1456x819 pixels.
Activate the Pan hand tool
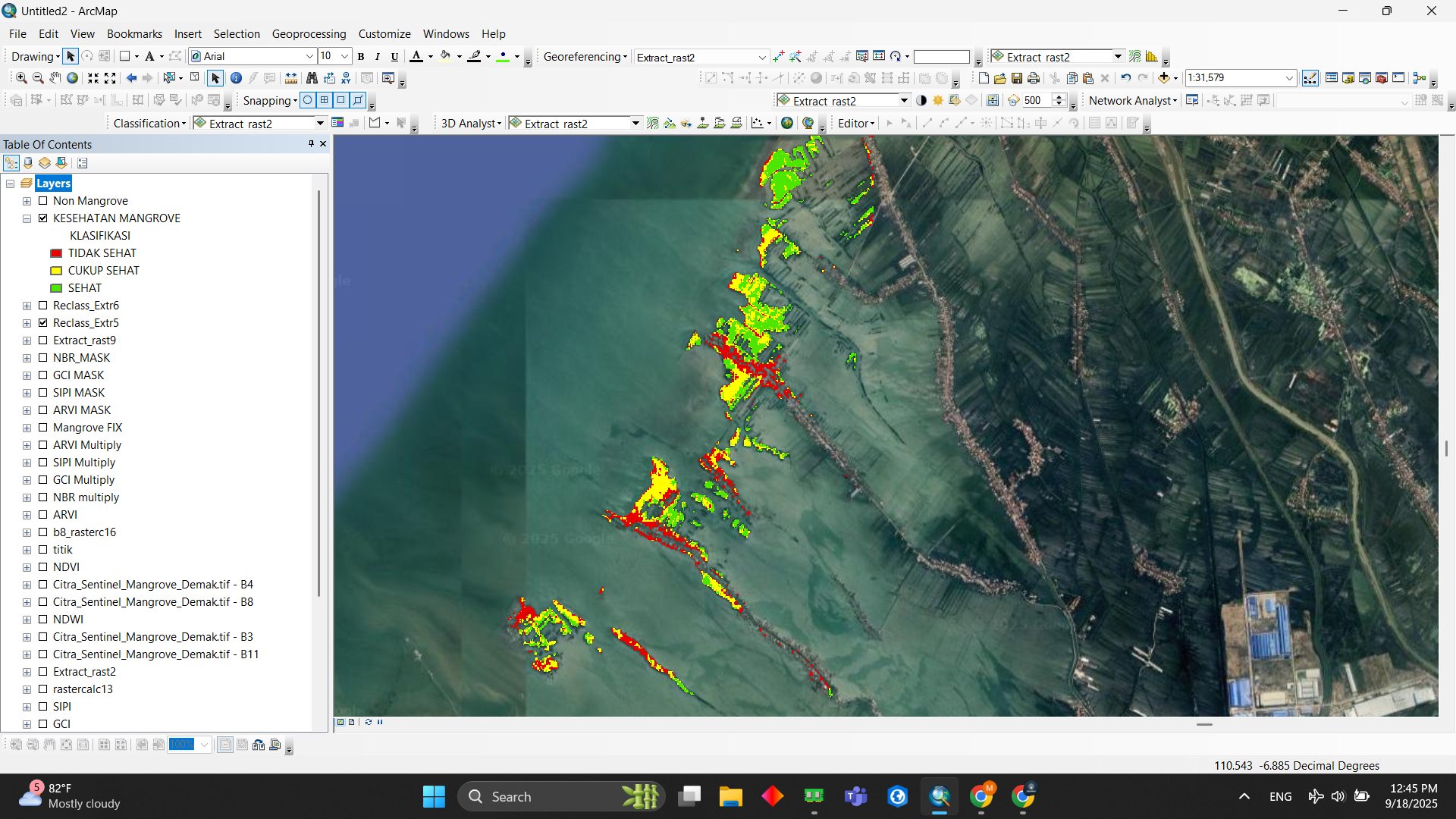(55, 78)
